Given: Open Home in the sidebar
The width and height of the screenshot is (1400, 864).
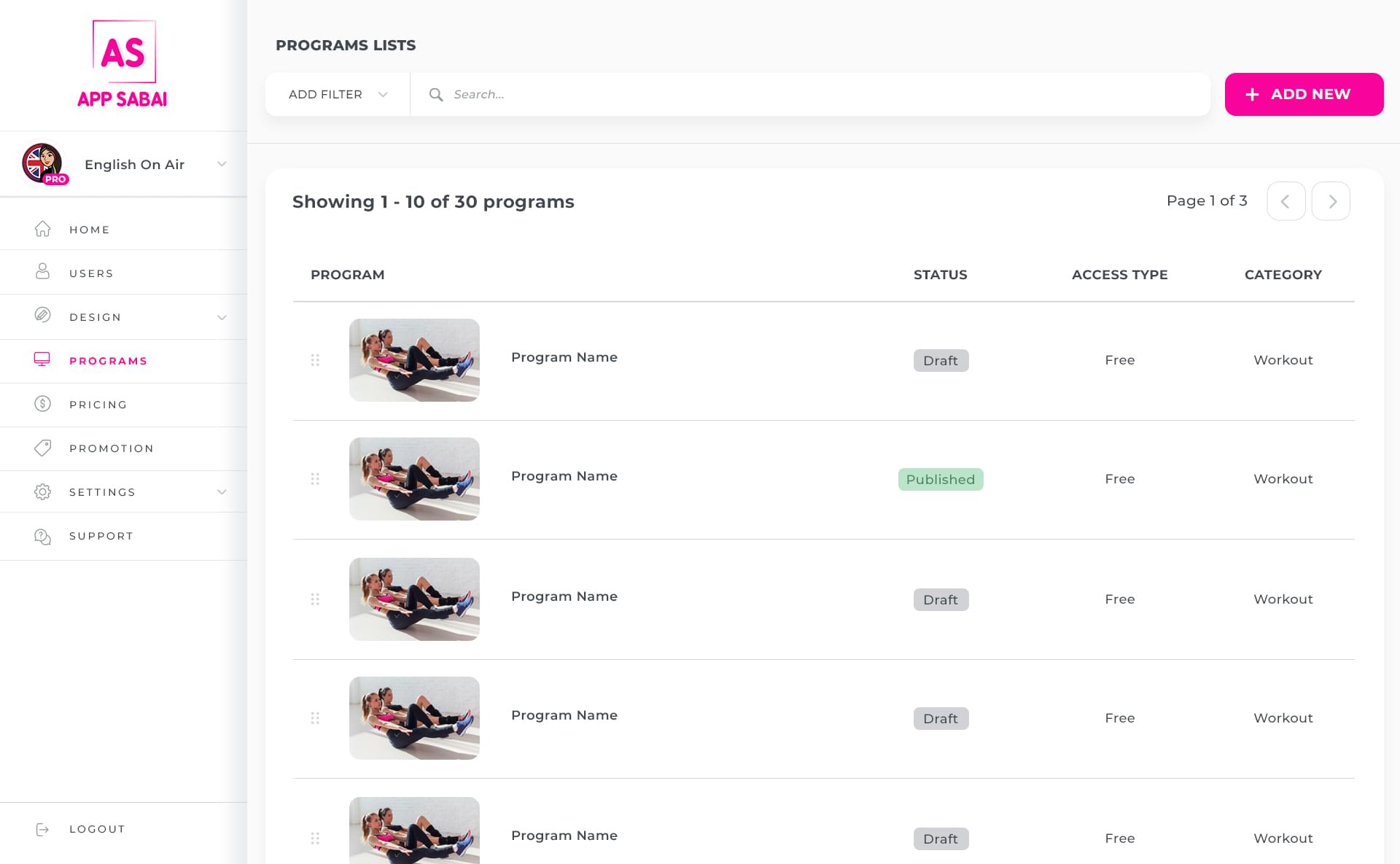Looking at the screenshot, I should [123, 229].
